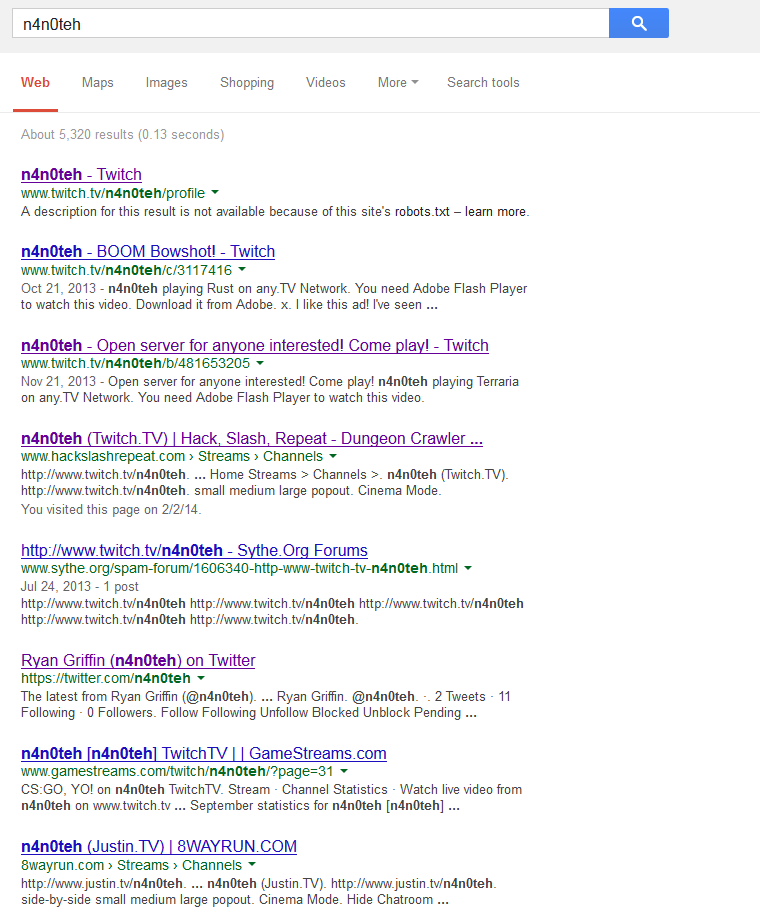760x915 pixels.
Task: Open "n4n0teh - BOOM Bowshot! - Twitch" result
Action: [148, 252]
